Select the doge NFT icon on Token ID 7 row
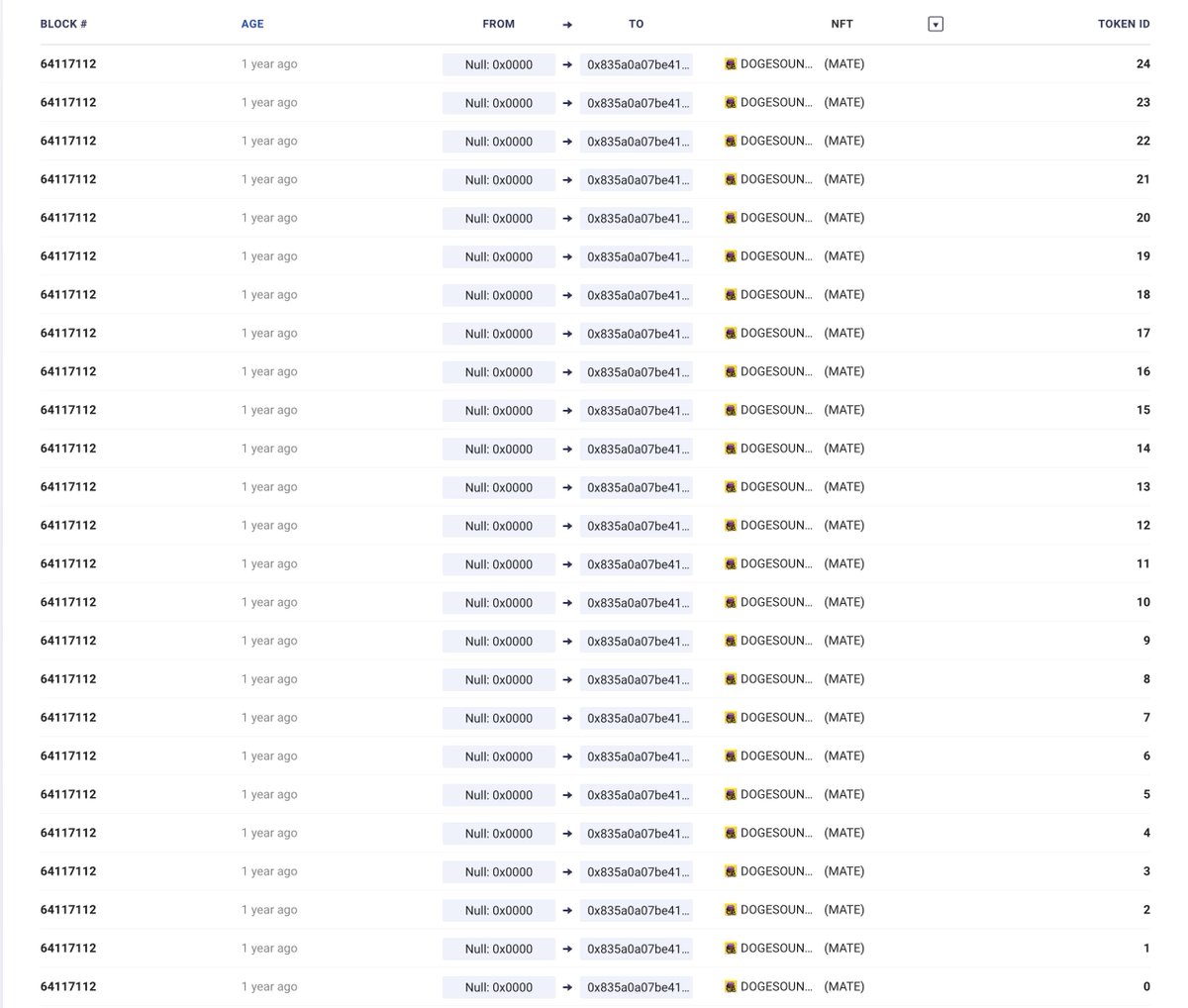Screen dimensions: 1188x1008 click(731, 717)
